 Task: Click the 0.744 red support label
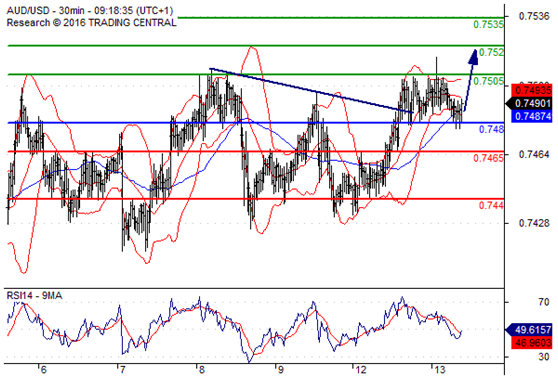pos(491,205)
